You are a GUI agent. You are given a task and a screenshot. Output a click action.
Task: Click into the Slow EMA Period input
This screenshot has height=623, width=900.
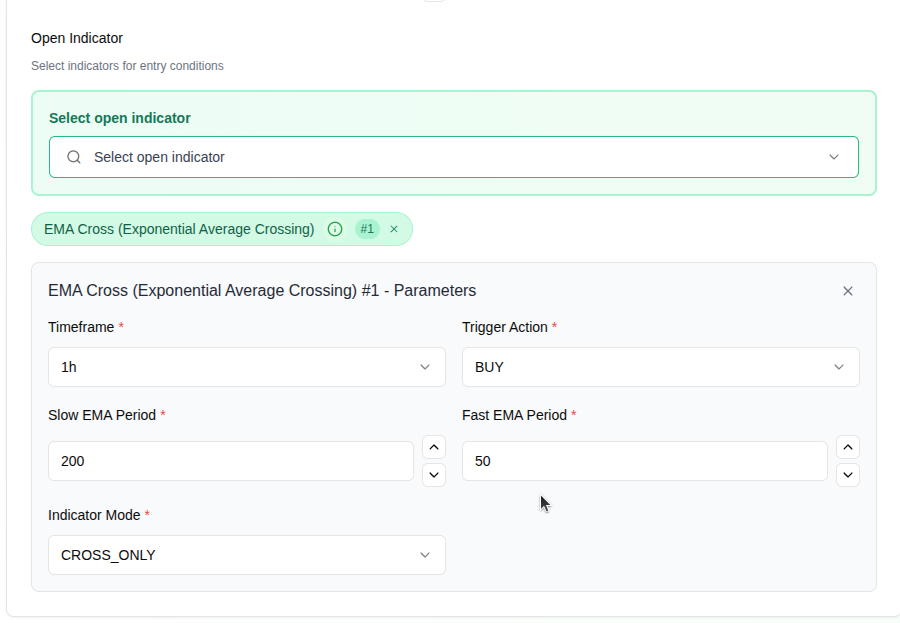click(230, 461)
